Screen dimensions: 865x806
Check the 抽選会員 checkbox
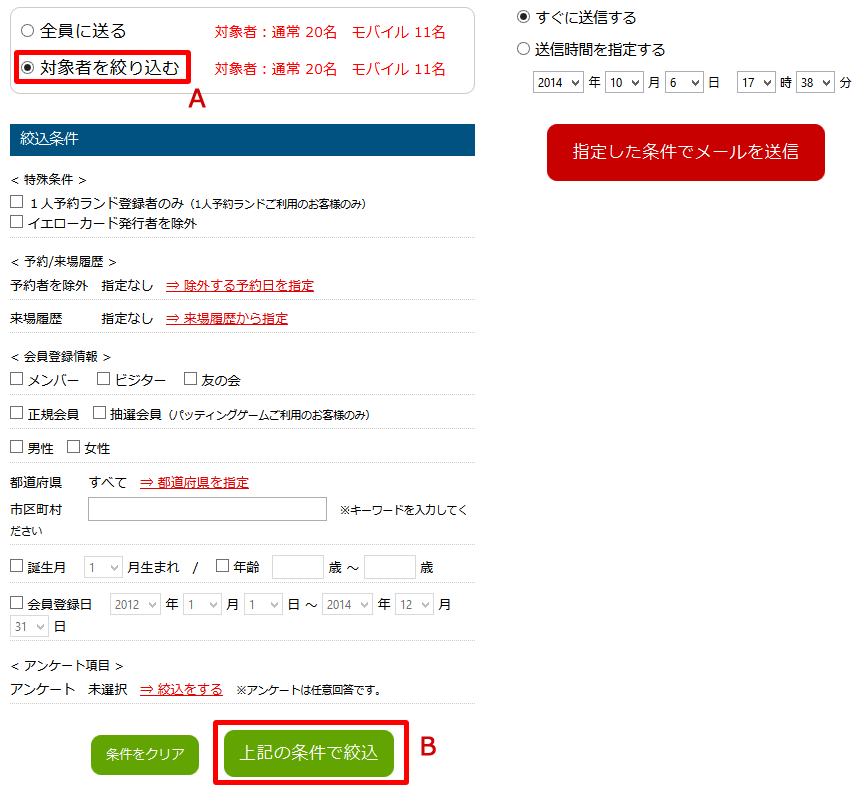point(99,413)
